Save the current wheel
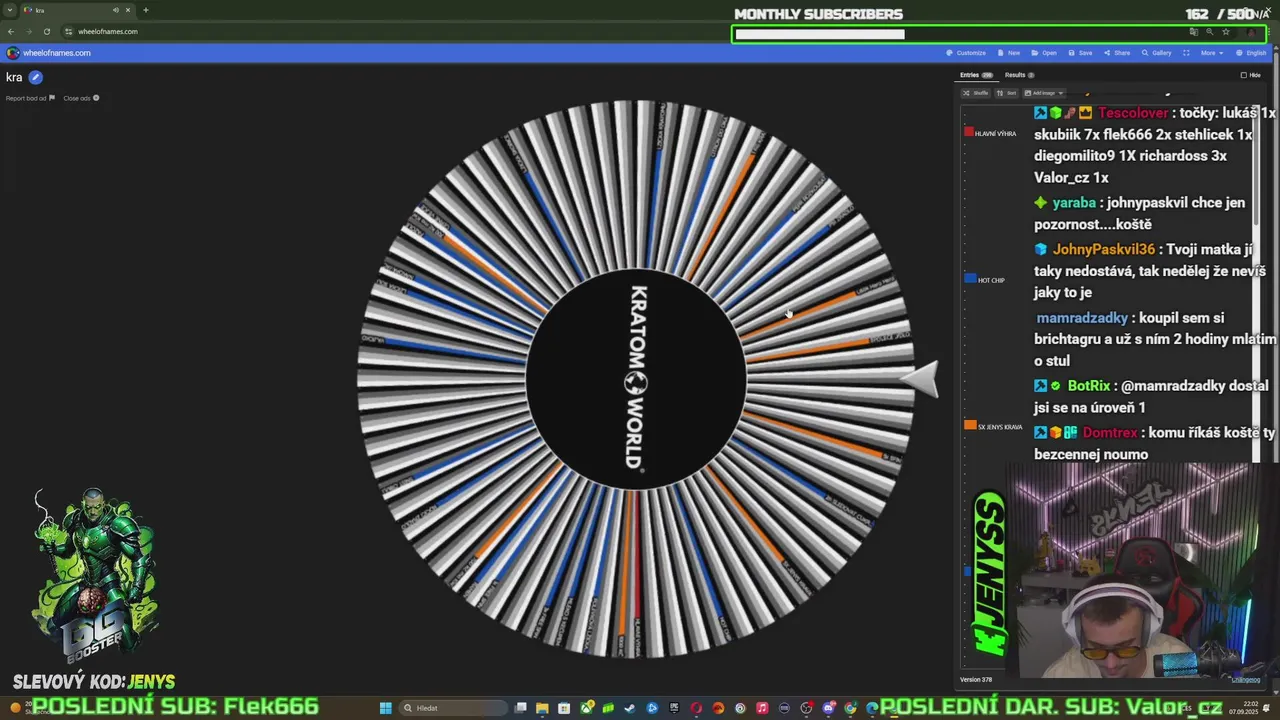 1080,53
